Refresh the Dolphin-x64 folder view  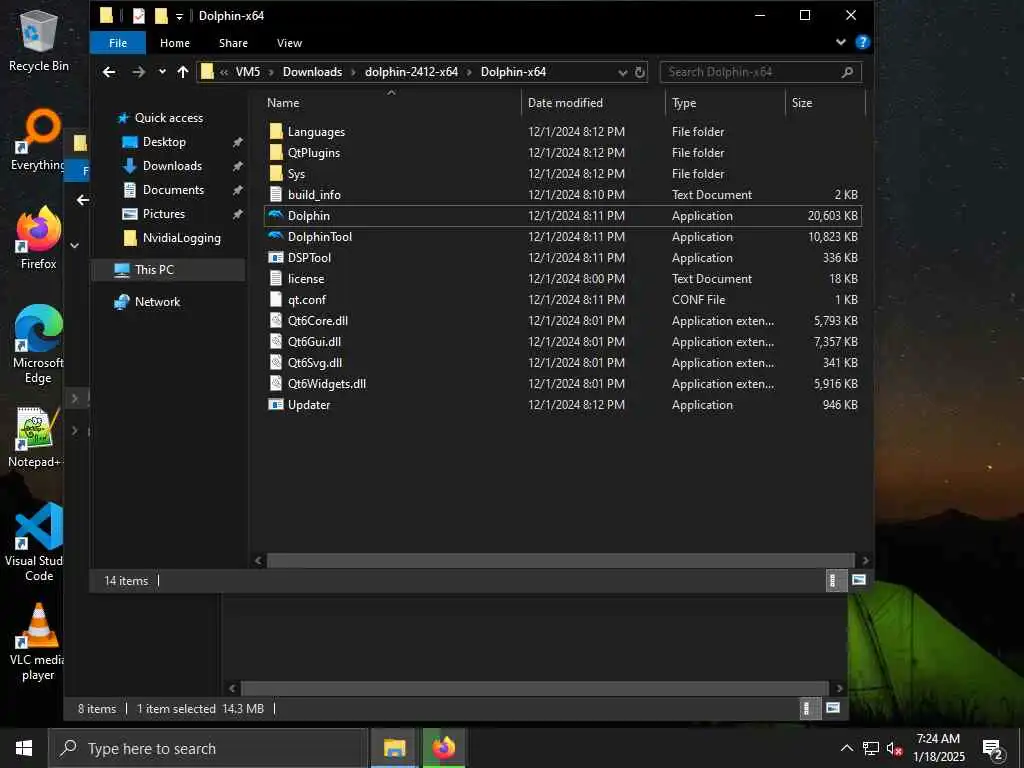click(640, 72)
